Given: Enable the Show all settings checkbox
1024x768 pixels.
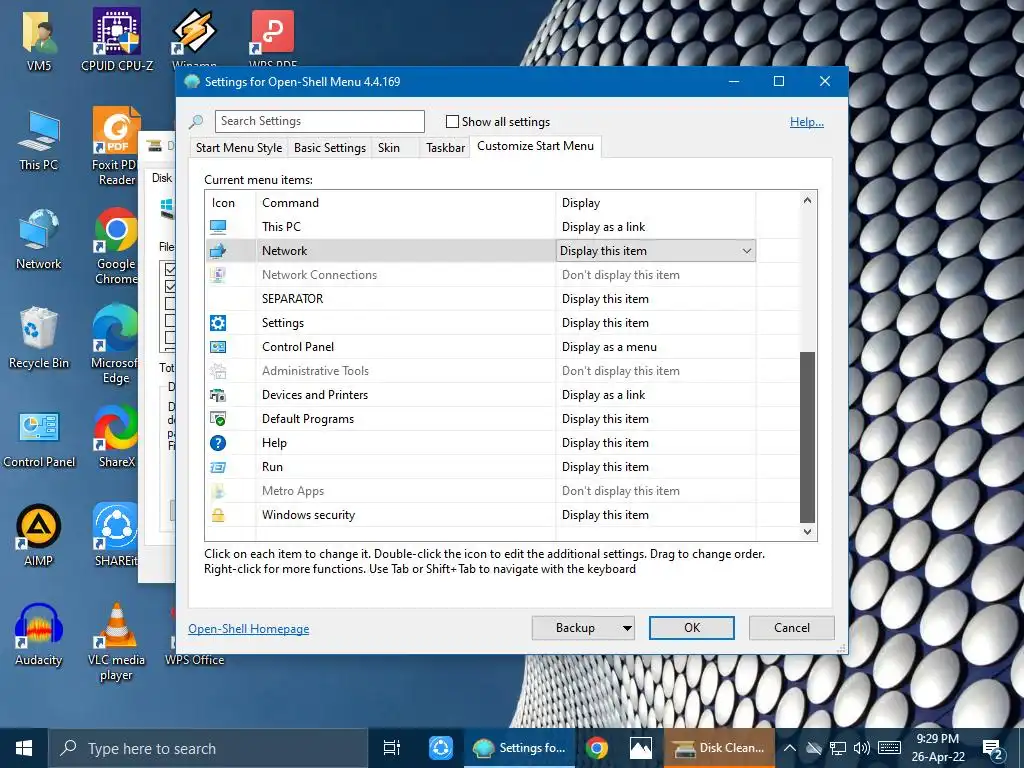Looking at the screenshot, I should pyautogui.click(x=452, y=121).
